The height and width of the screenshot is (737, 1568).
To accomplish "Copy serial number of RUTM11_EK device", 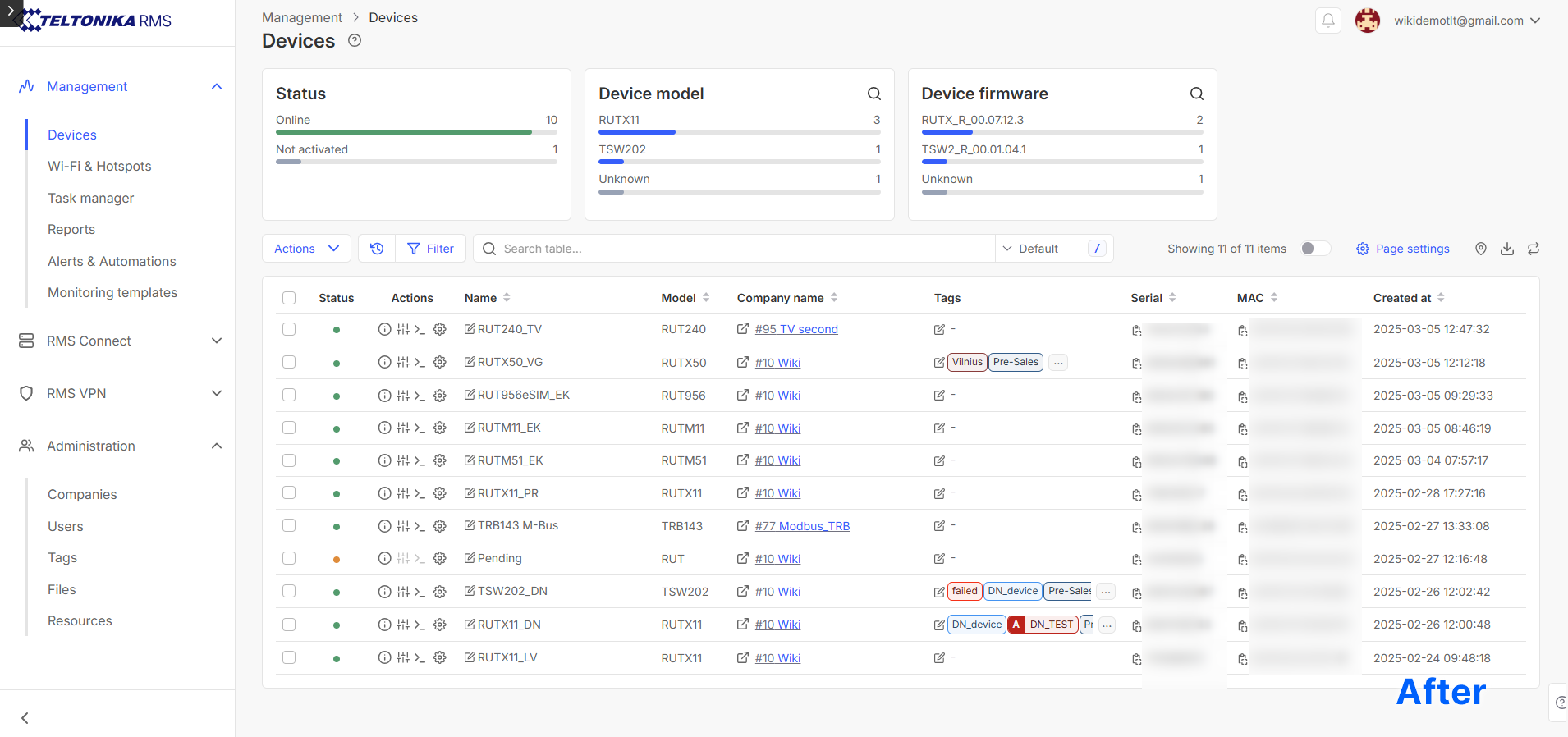I will click(x=1136, y=429).
